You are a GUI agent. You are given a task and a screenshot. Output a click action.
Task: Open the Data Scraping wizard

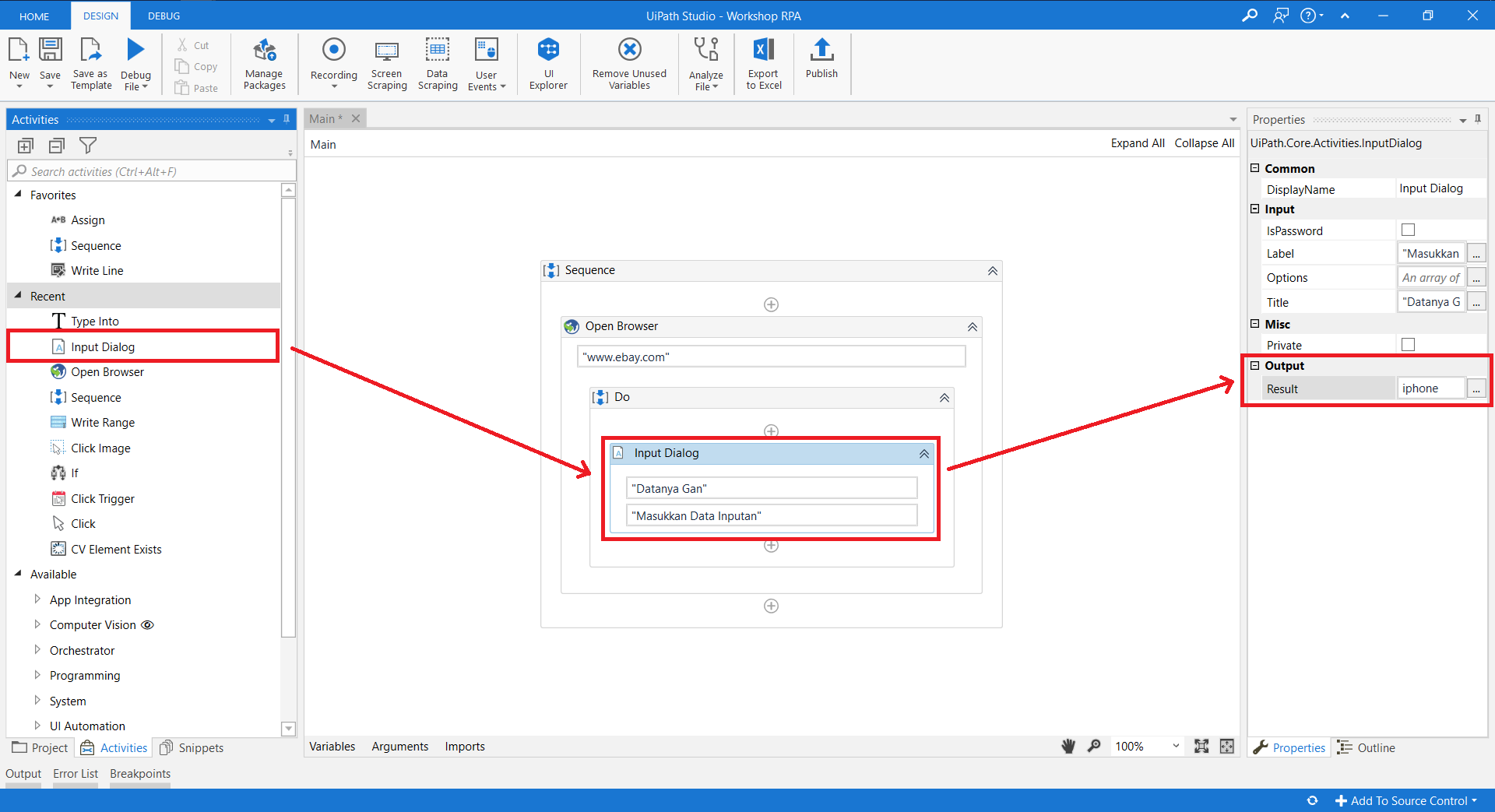(437, 64)
